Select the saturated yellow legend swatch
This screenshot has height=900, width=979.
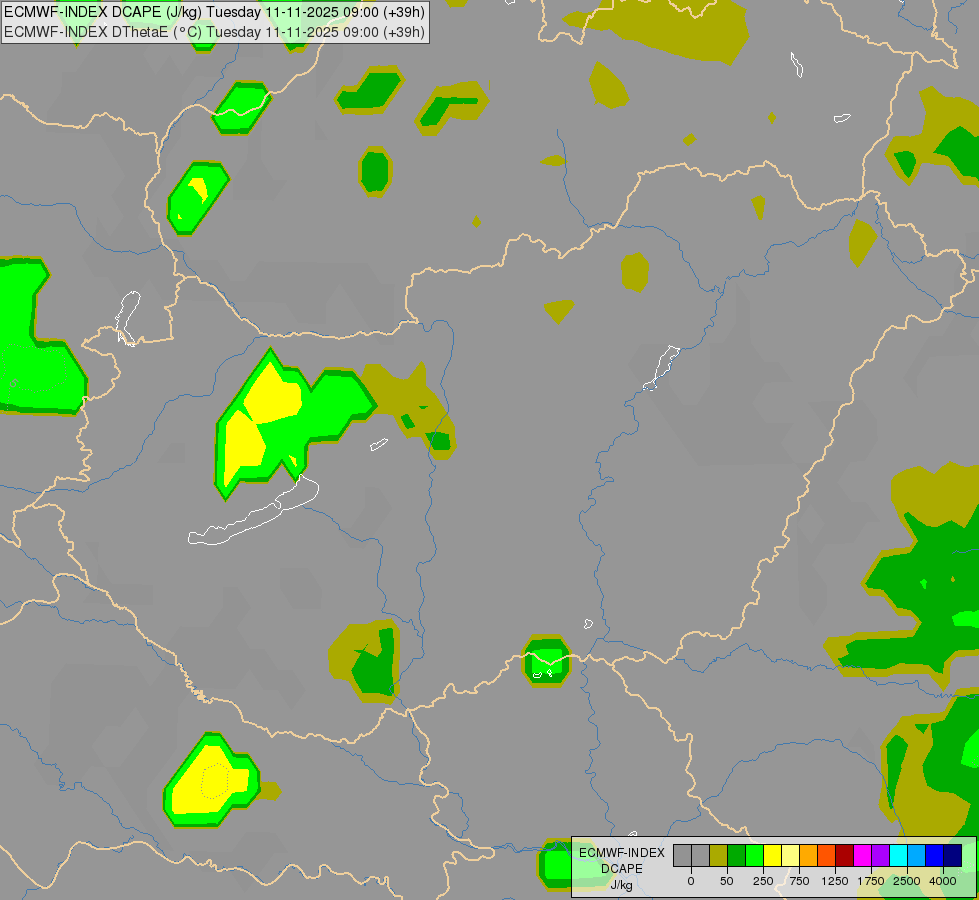[773, 856]
